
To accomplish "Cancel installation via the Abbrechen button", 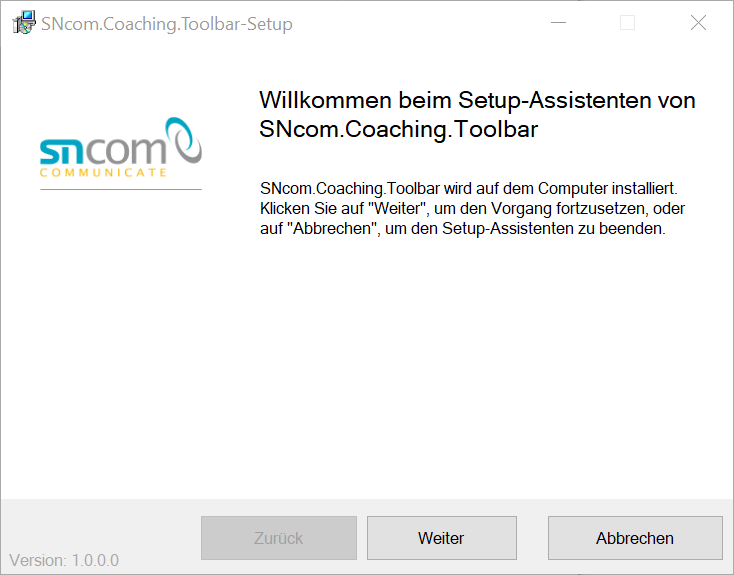I will click(635, 538).
